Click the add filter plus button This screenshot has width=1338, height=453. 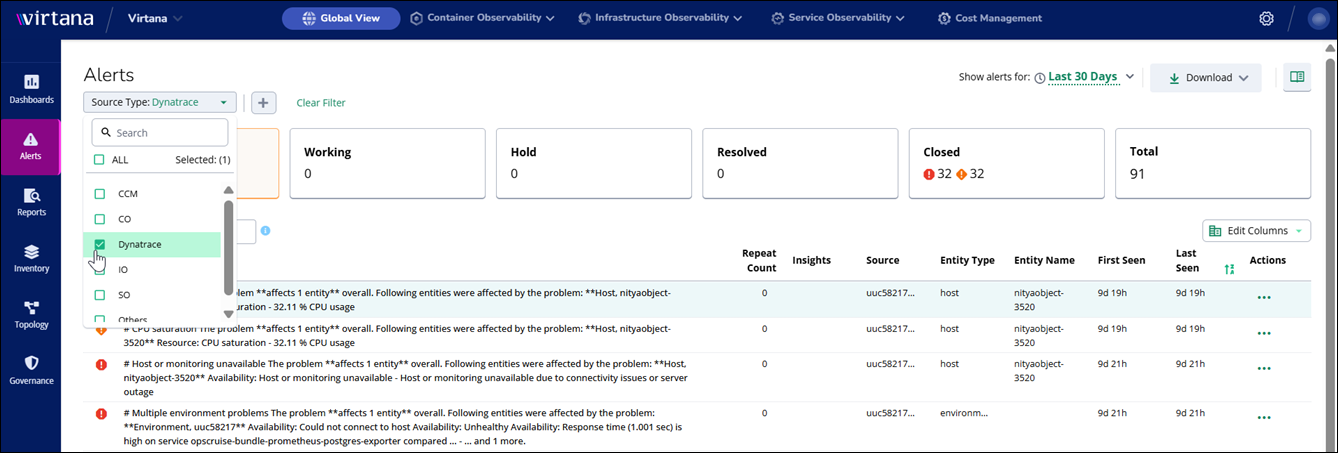264,102
